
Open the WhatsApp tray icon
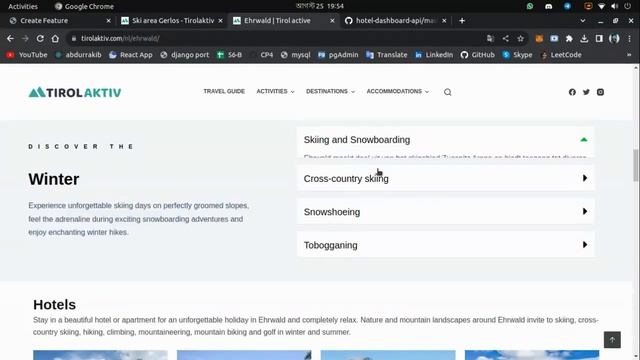pyautogui.click(x=530, y=6)
